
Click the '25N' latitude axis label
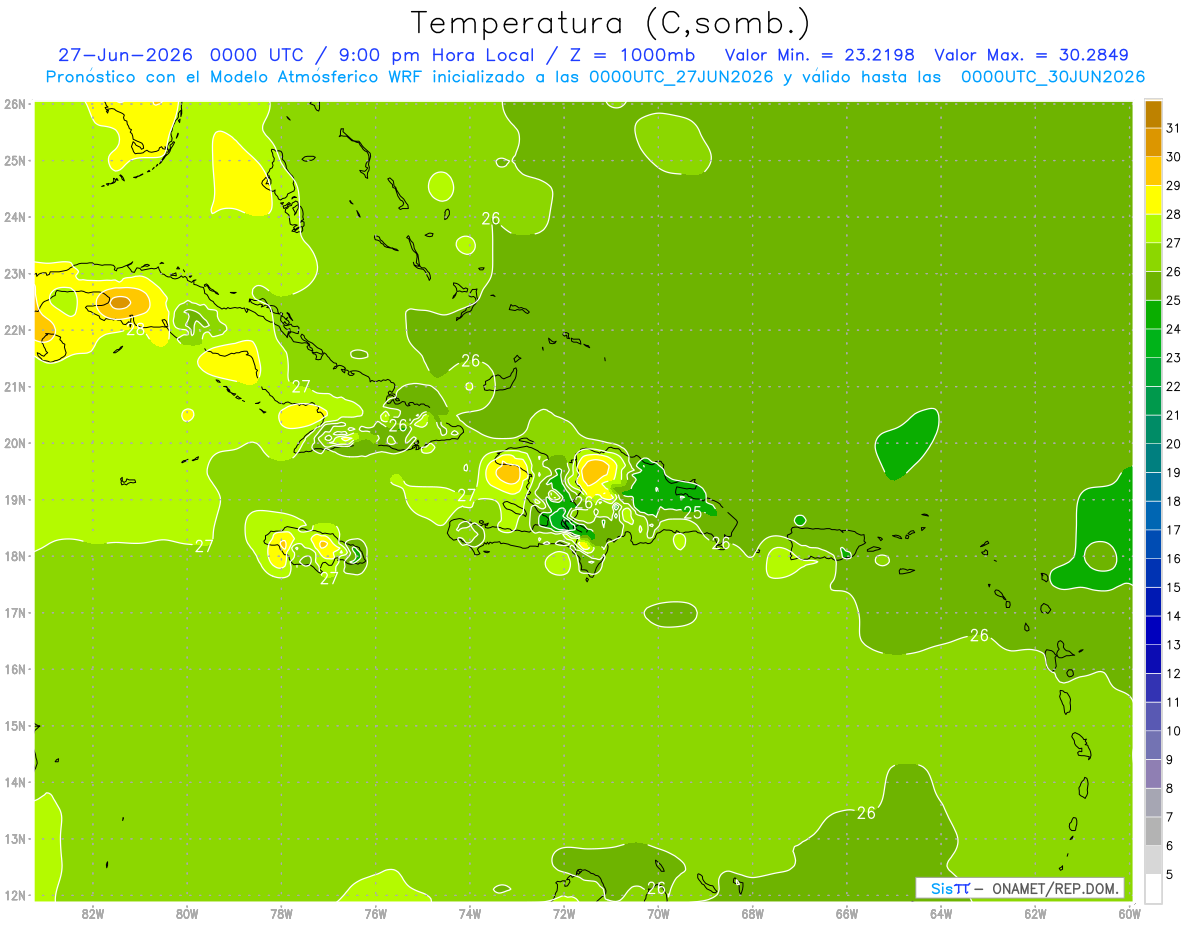click(x=16, y=160)
